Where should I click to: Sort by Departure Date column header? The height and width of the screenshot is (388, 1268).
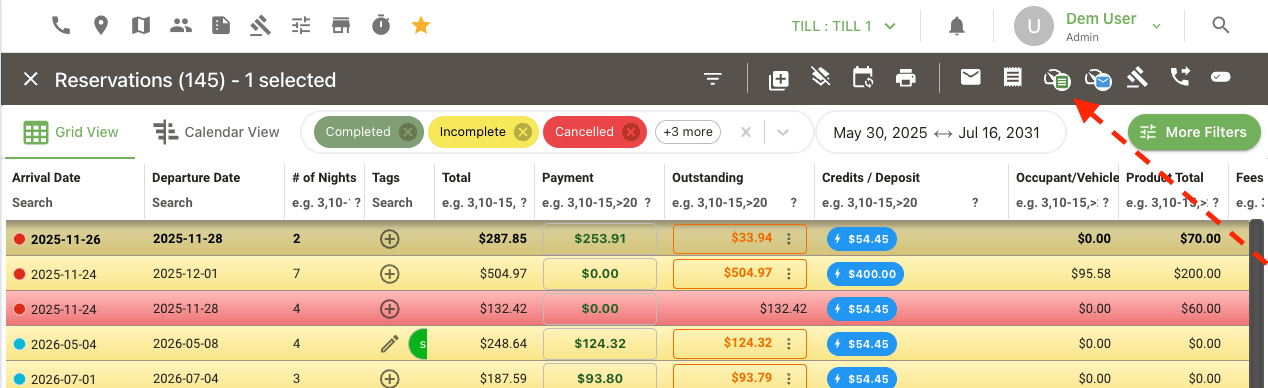pos(196,178)
